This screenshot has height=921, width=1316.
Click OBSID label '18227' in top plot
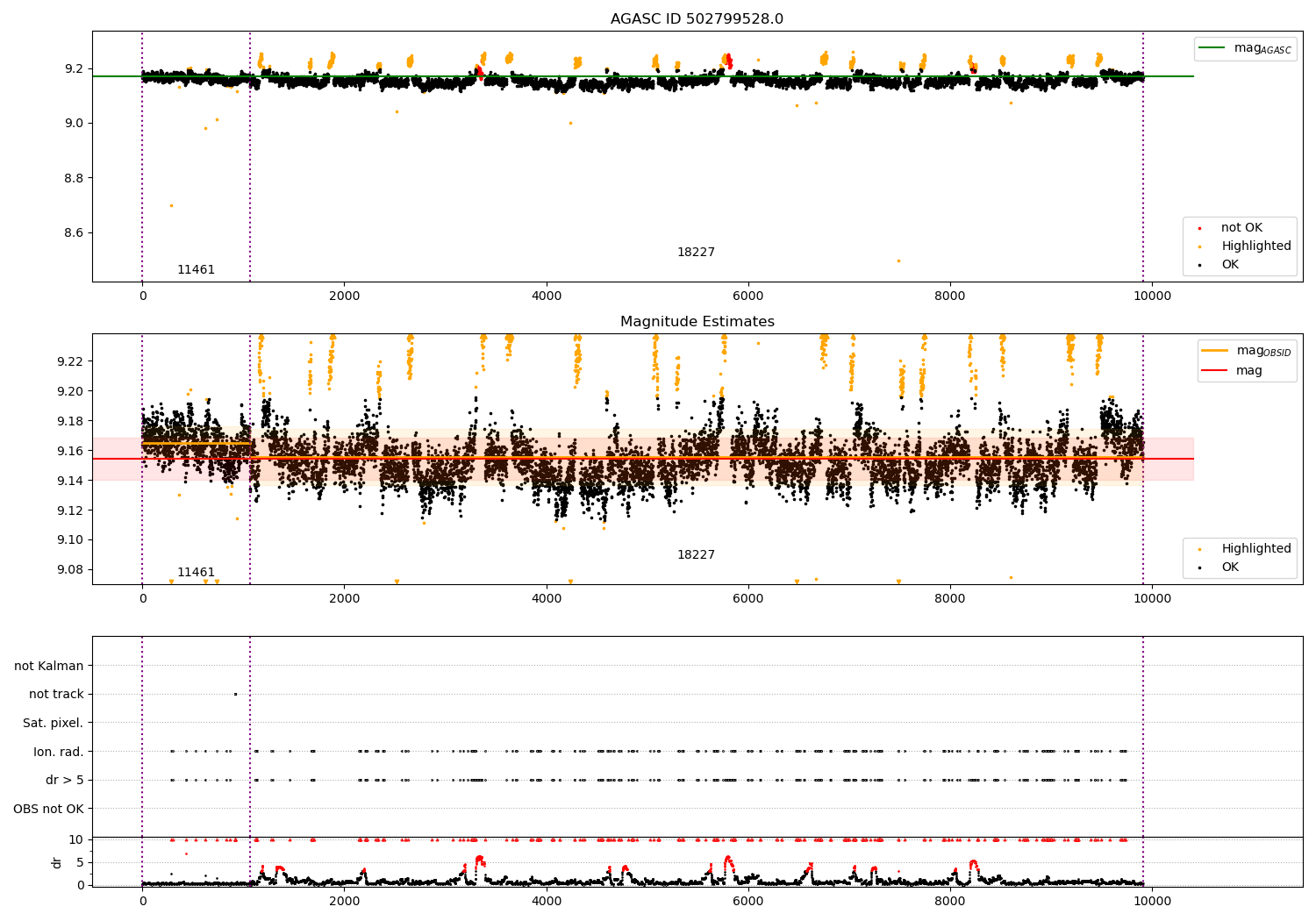point(696,253)
